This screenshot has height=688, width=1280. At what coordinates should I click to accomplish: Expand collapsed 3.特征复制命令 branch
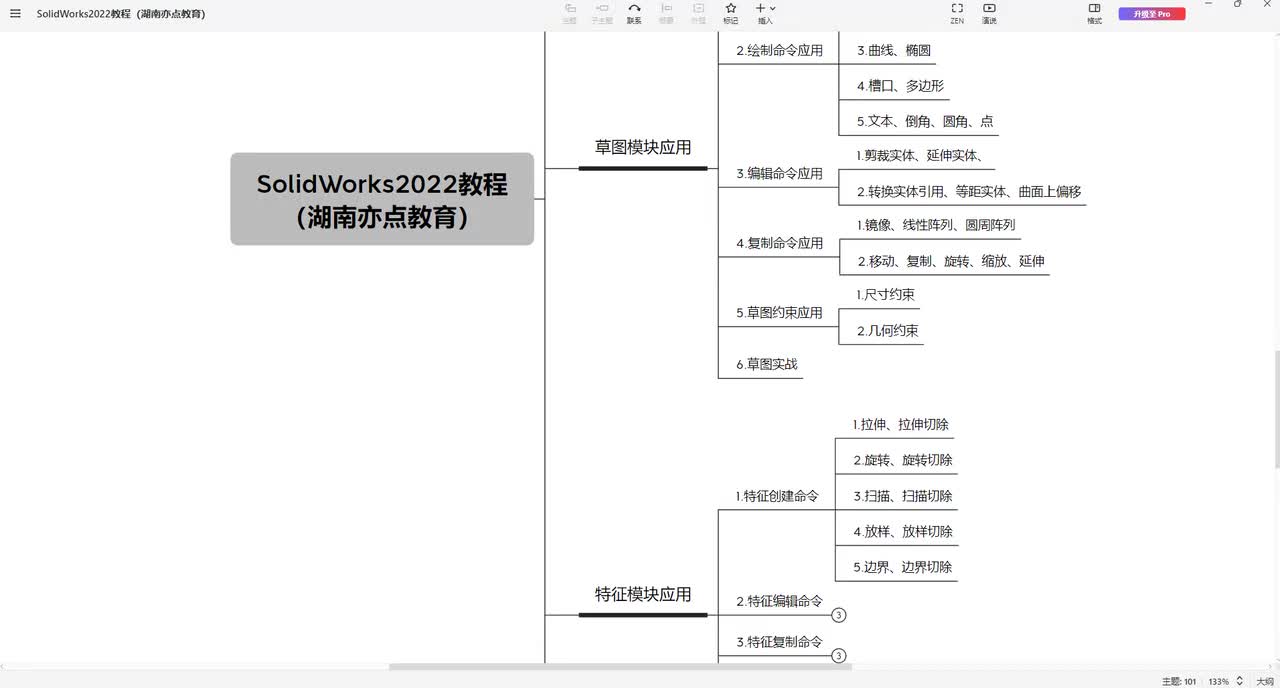coord(839,656)
